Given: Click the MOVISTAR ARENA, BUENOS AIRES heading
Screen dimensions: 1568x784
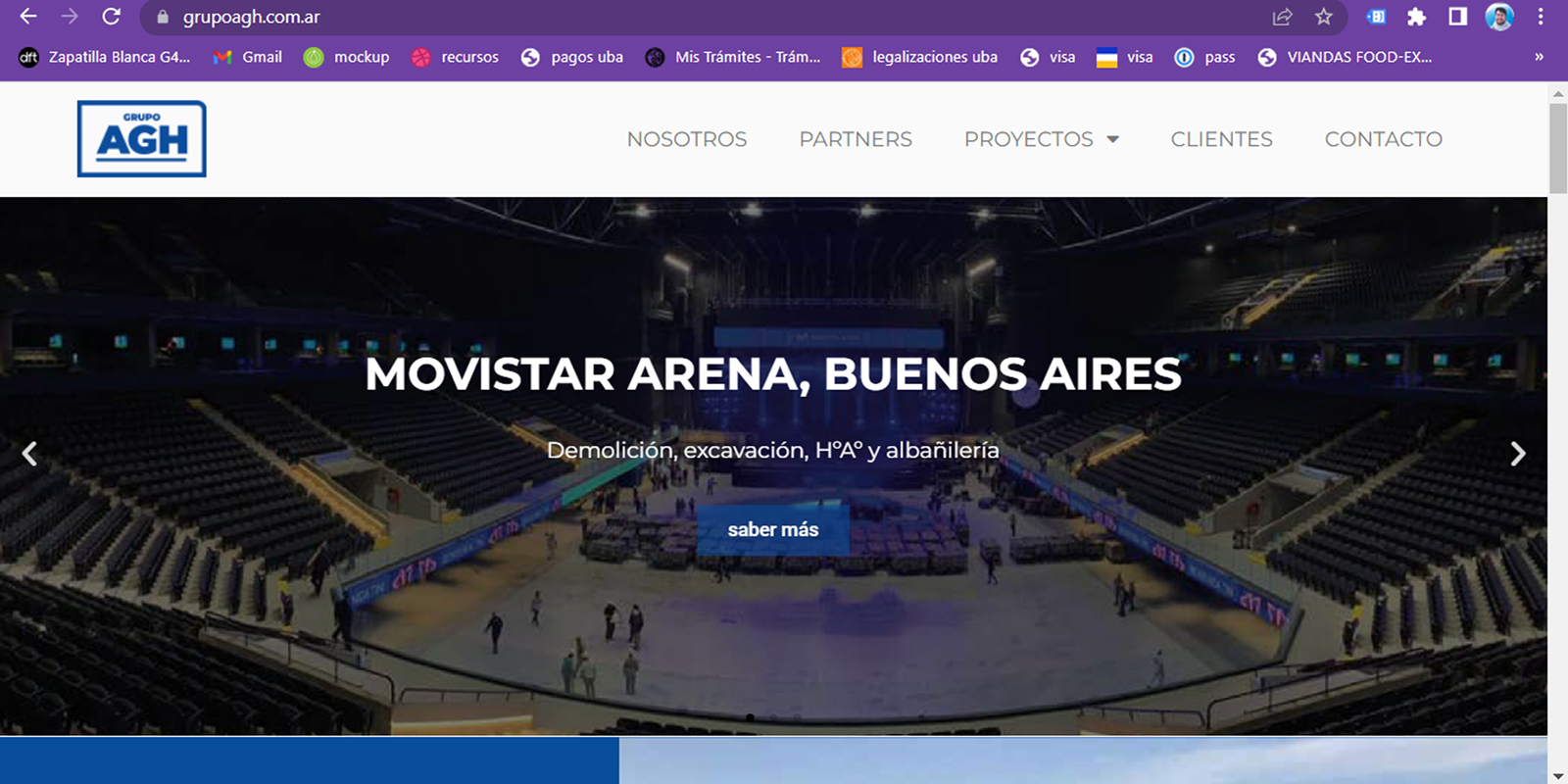Looking at the screenshot, I should tap(773, 374).
